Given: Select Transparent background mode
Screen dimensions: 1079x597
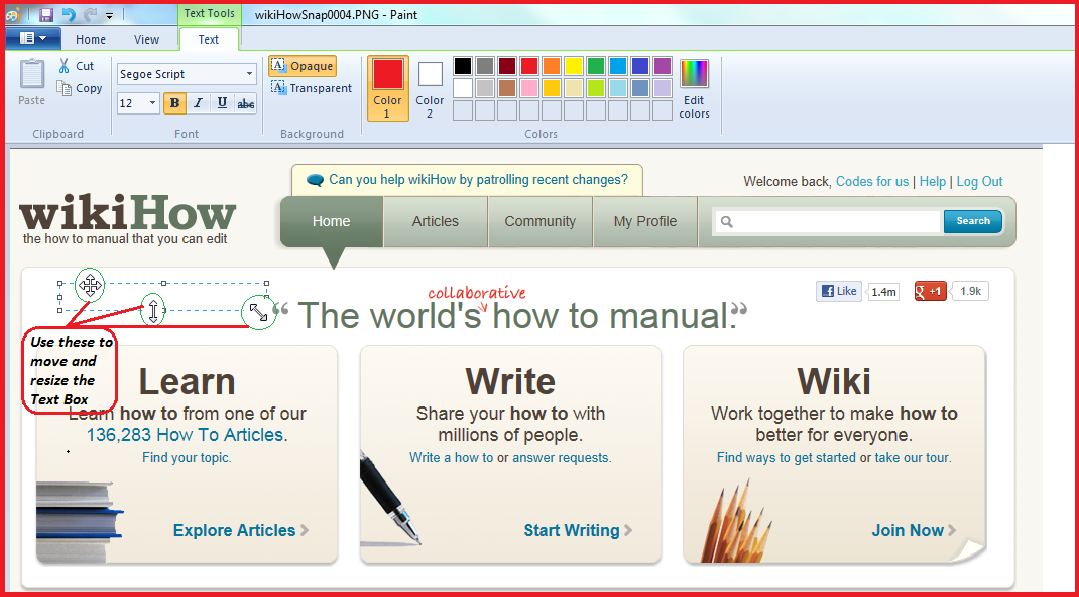Looking at the screenshot, I should point(311,88).
